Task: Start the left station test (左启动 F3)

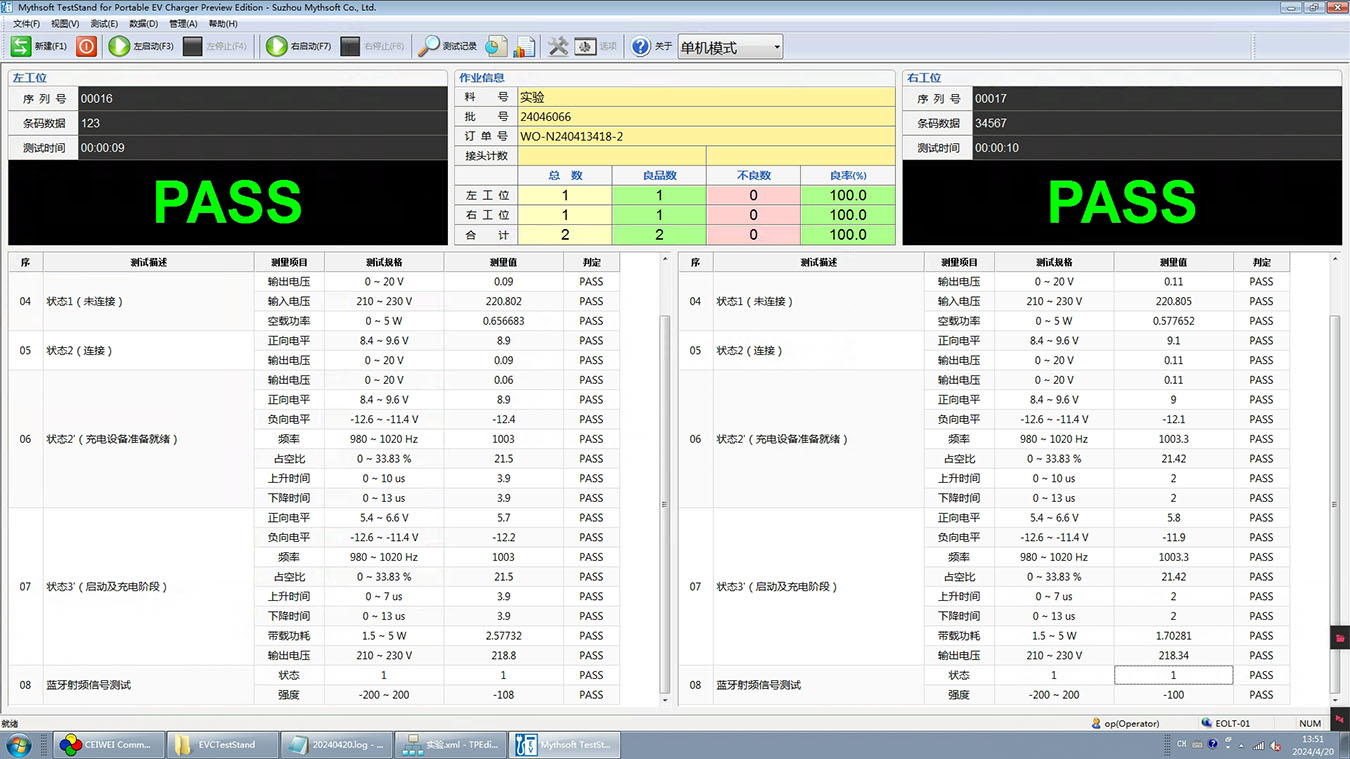Action: coord(120,46)
